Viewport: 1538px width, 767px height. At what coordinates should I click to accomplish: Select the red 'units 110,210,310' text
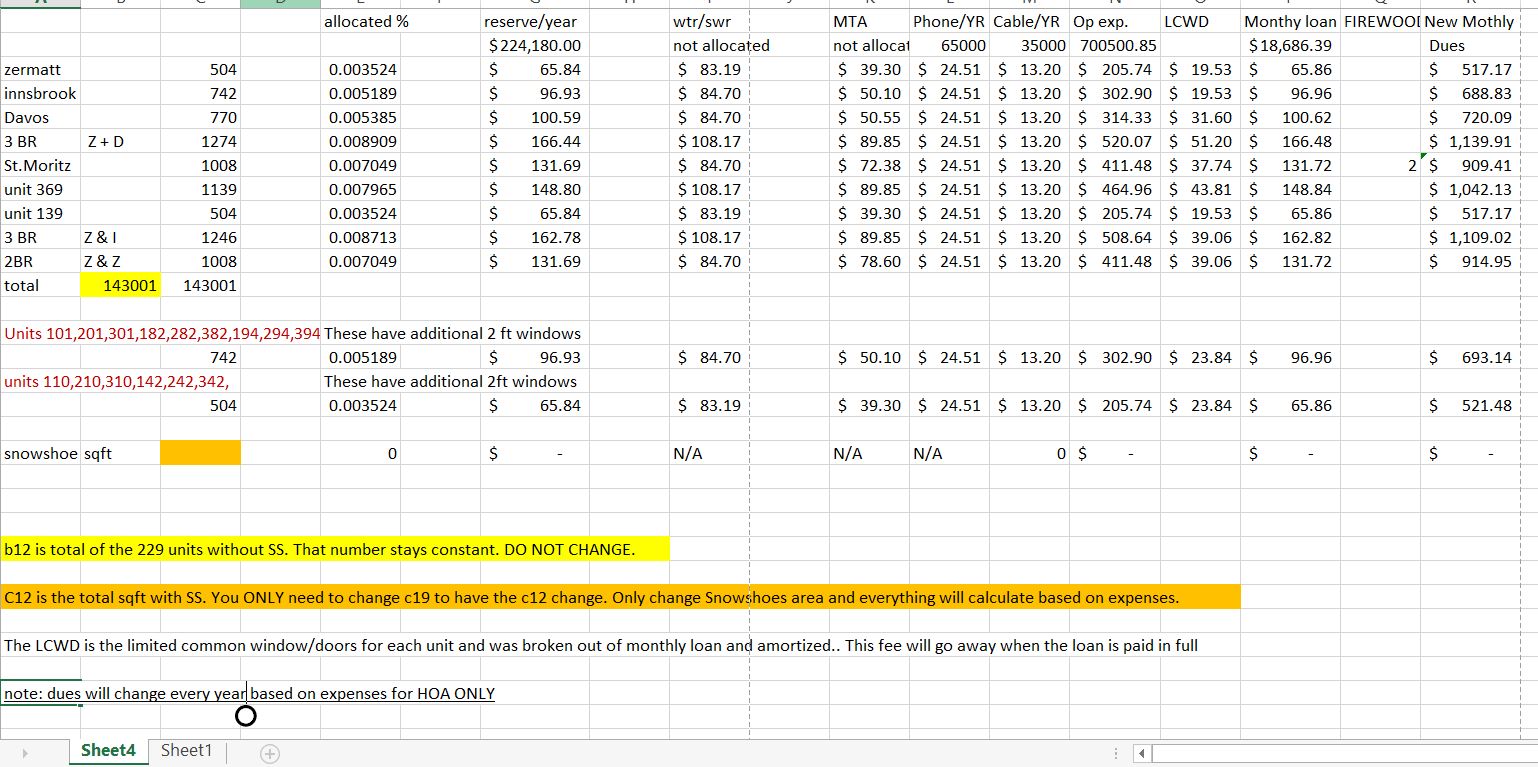tap(116, 382)
